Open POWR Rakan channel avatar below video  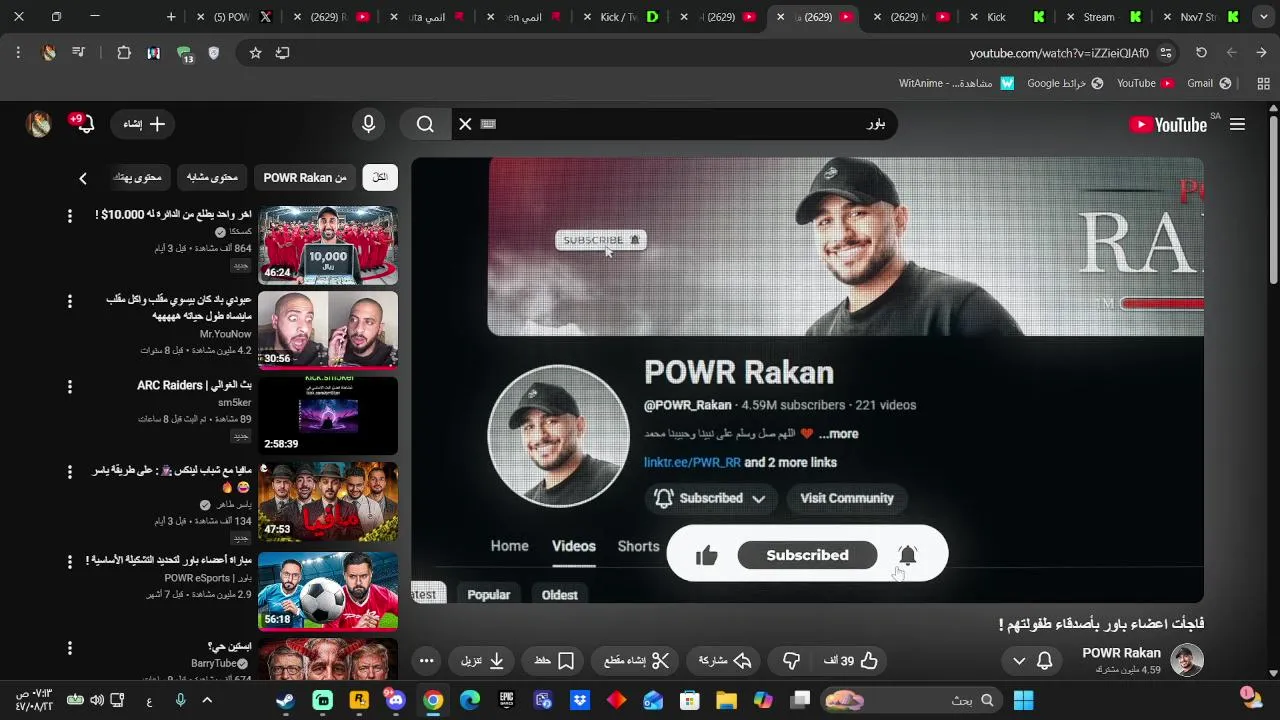1187,660
